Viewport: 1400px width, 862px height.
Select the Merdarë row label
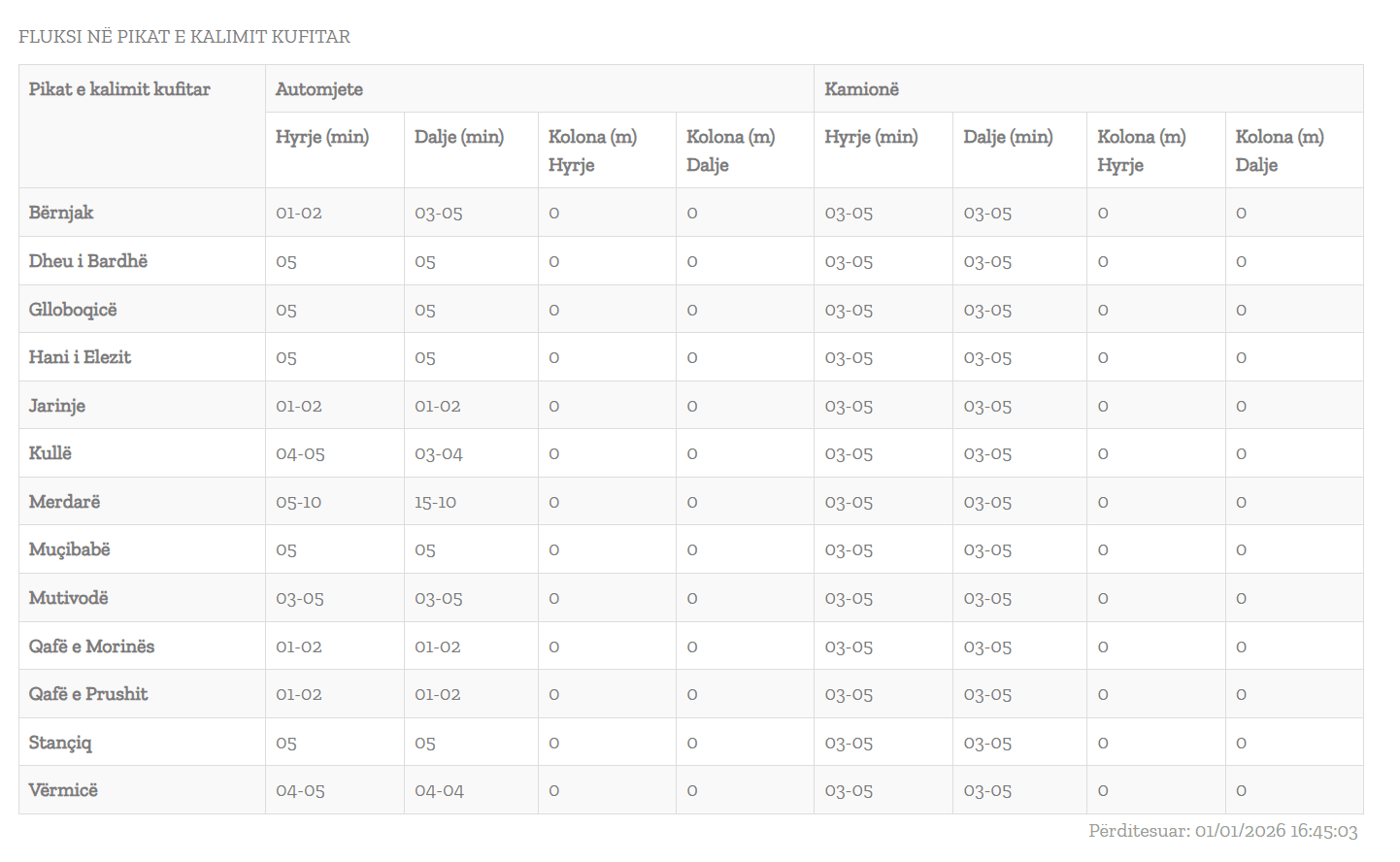(64, 502)
